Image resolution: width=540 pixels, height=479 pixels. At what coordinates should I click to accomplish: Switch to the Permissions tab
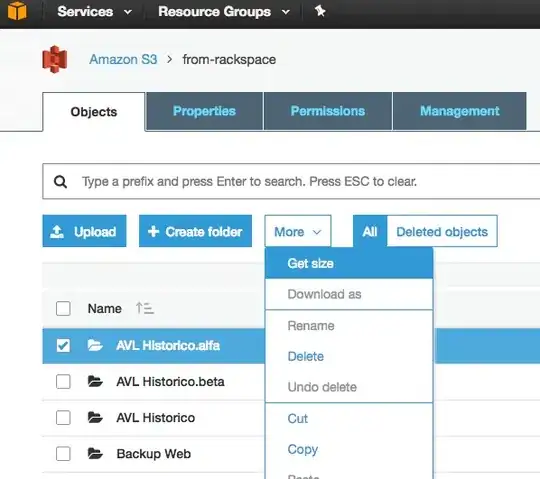pos(328,111)
